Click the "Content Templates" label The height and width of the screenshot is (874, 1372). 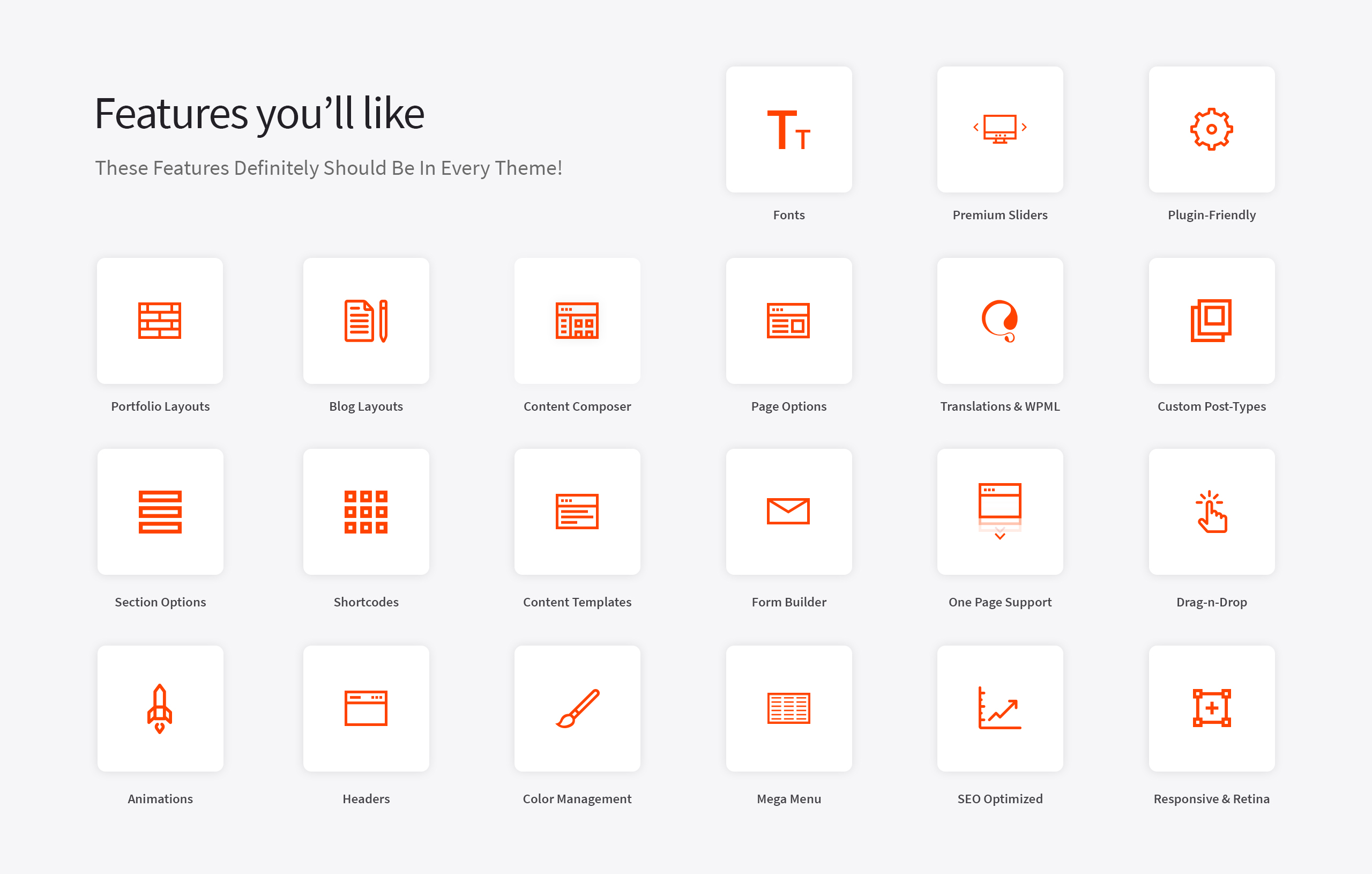tap(577, 602)
